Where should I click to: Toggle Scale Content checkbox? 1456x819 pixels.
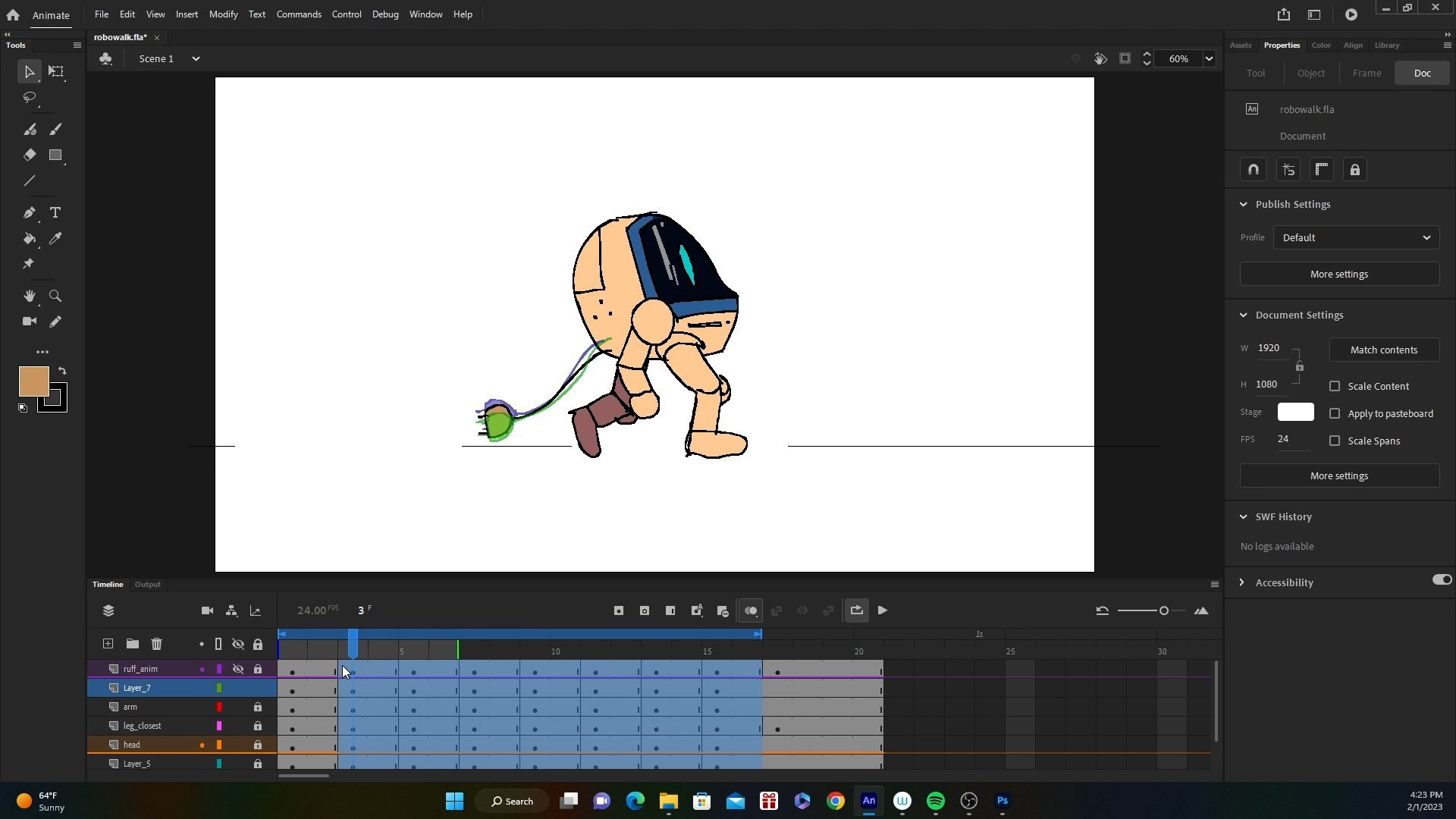(x=1335, y=386)
